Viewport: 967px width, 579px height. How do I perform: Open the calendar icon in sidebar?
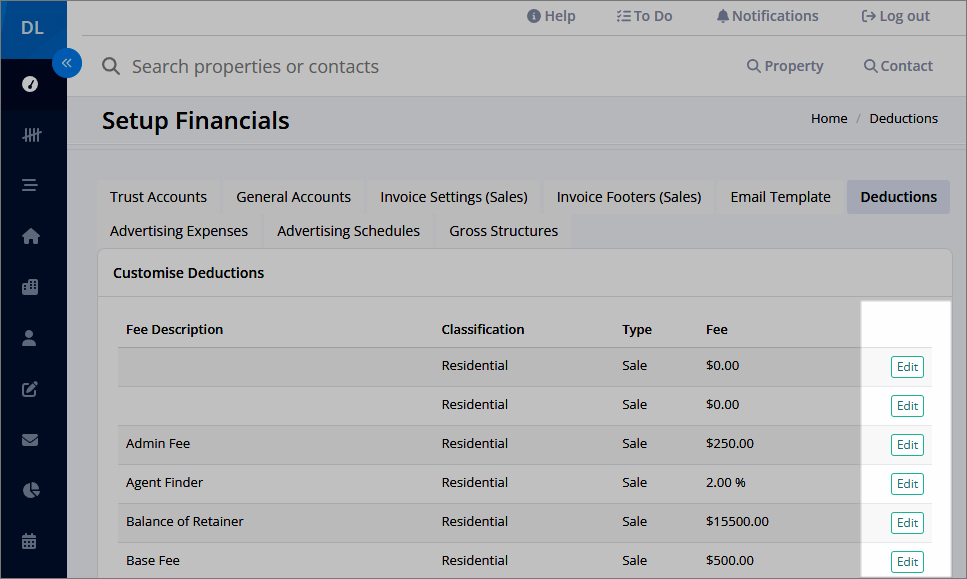pyautogui.click(x=29, y=541)
